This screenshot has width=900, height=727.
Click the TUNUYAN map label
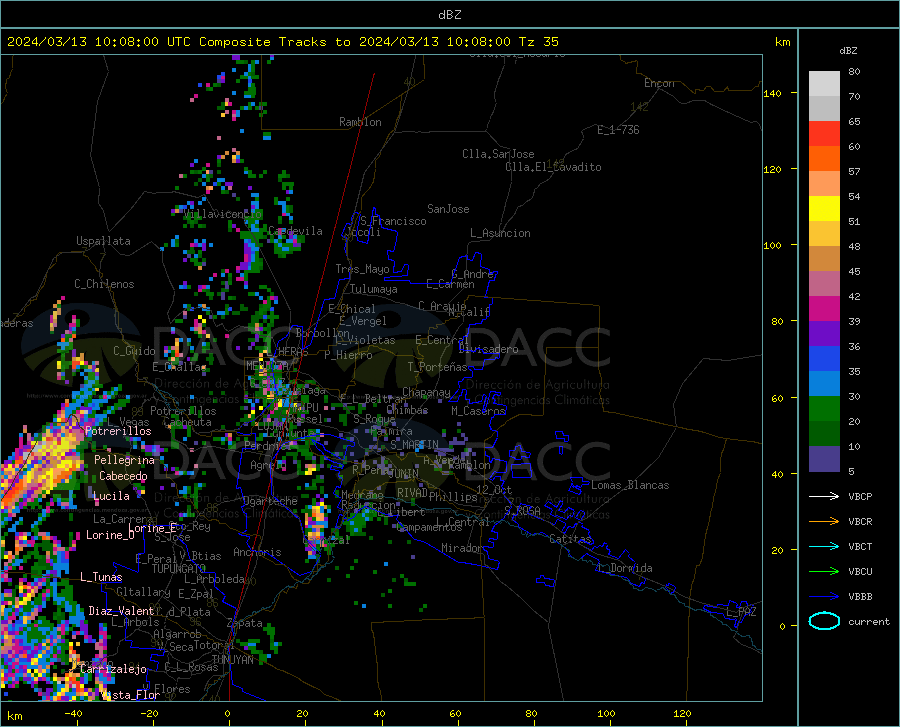233,659
